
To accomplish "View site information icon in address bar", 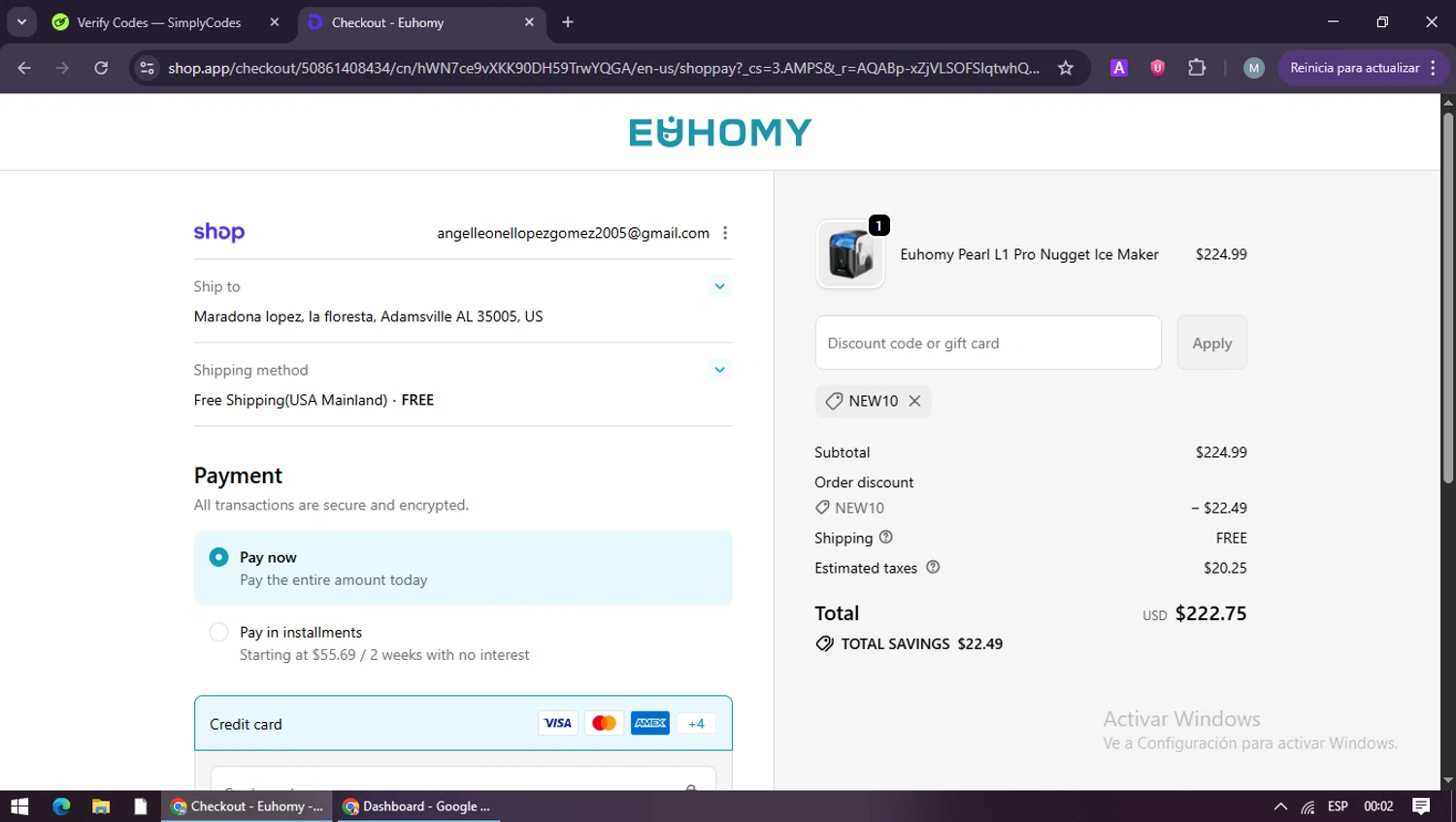I will (x=147, y=68).
